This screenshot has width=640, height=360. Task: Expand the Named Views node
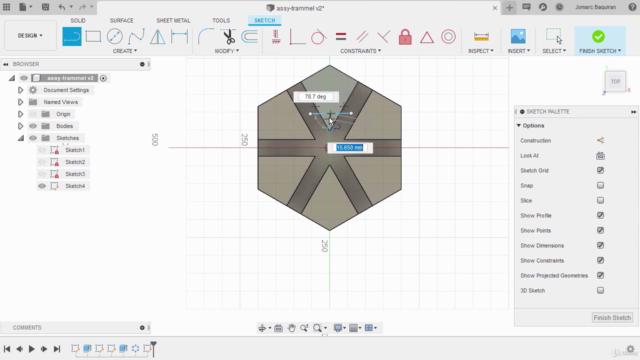click(20, 102)
